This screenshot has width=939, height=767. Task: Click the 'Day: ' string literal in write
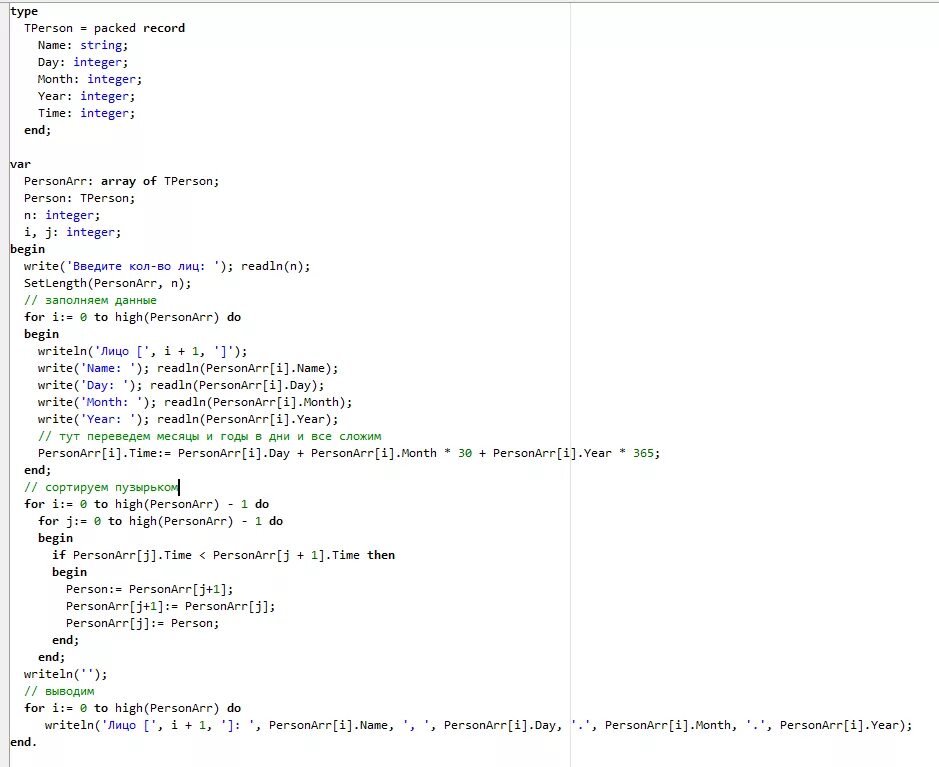104,385
